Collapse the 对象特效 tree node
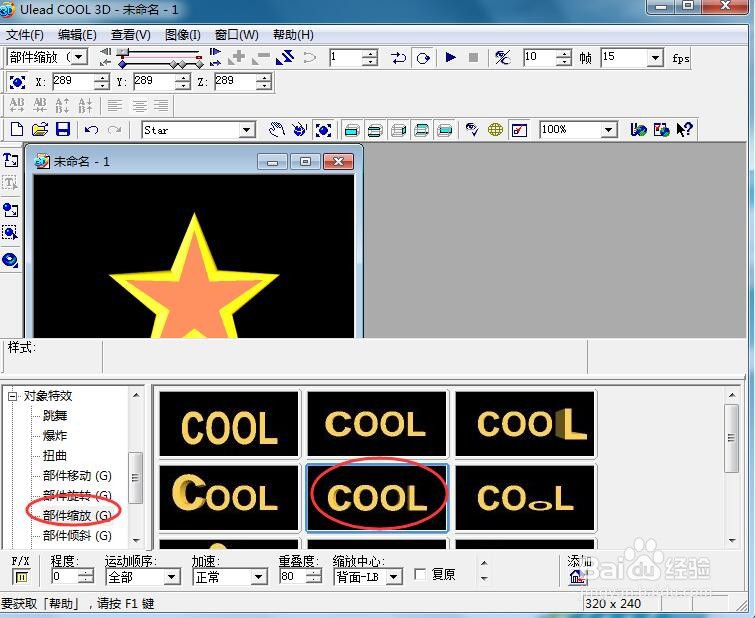The height and width of the screenshot is (618, 755). point(13,396)
